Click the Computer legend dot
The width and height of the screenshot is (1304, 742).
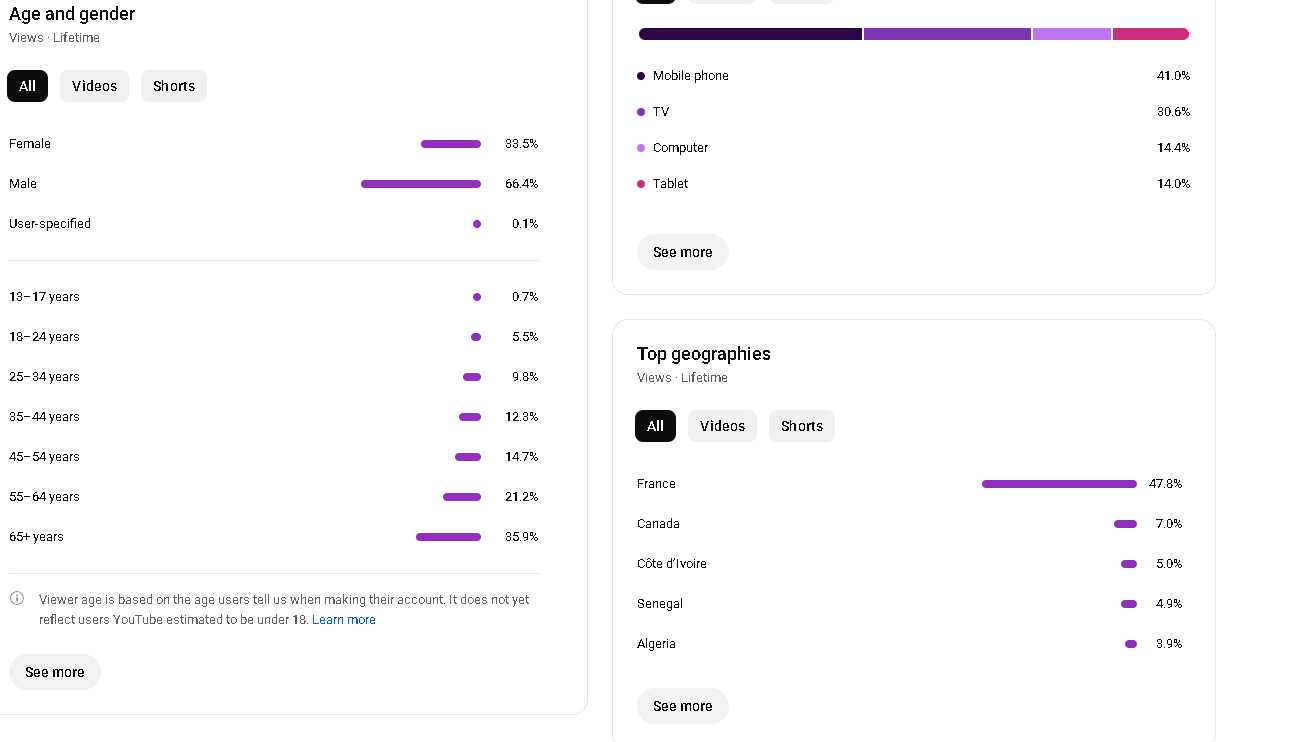(641, 148)
